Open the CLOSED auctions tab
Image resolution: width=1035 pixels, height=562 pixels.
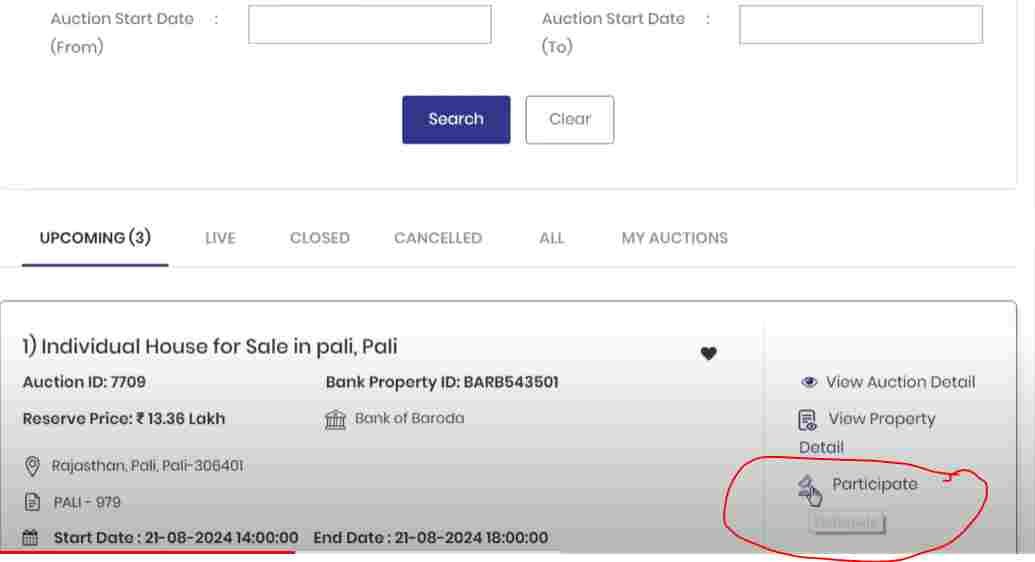tap(319, 238)
